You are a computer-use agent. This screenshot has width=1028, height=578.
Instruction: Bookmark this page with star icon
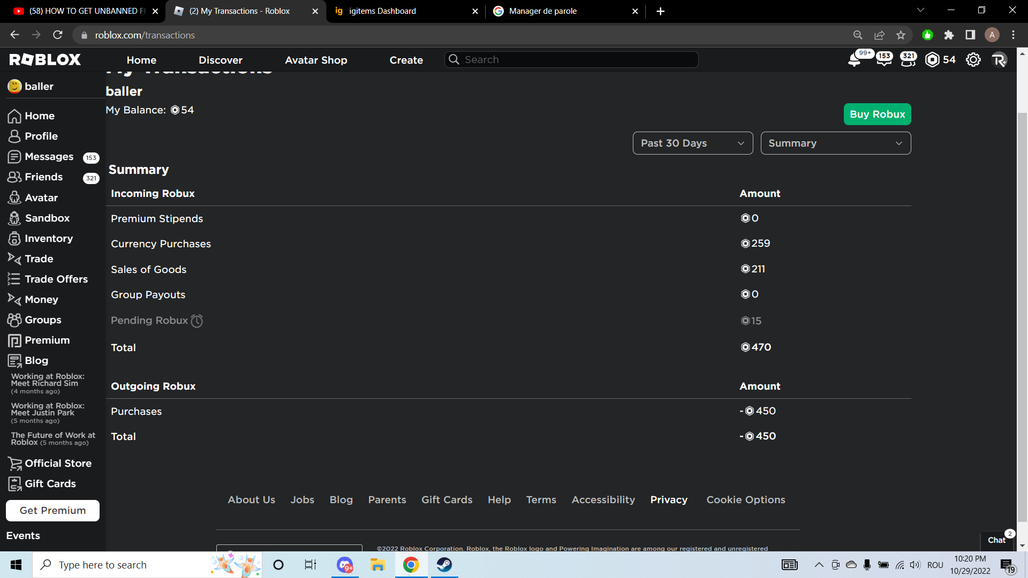click(901, 35)
